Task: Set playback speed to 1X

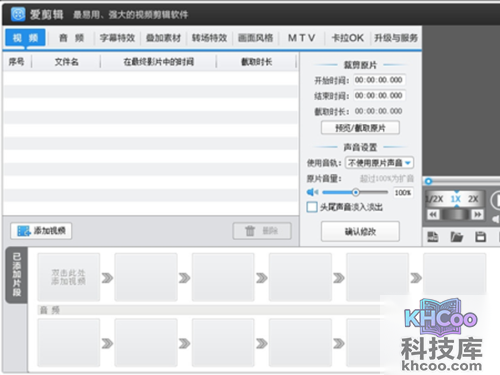Action: (x=456, y=199)
